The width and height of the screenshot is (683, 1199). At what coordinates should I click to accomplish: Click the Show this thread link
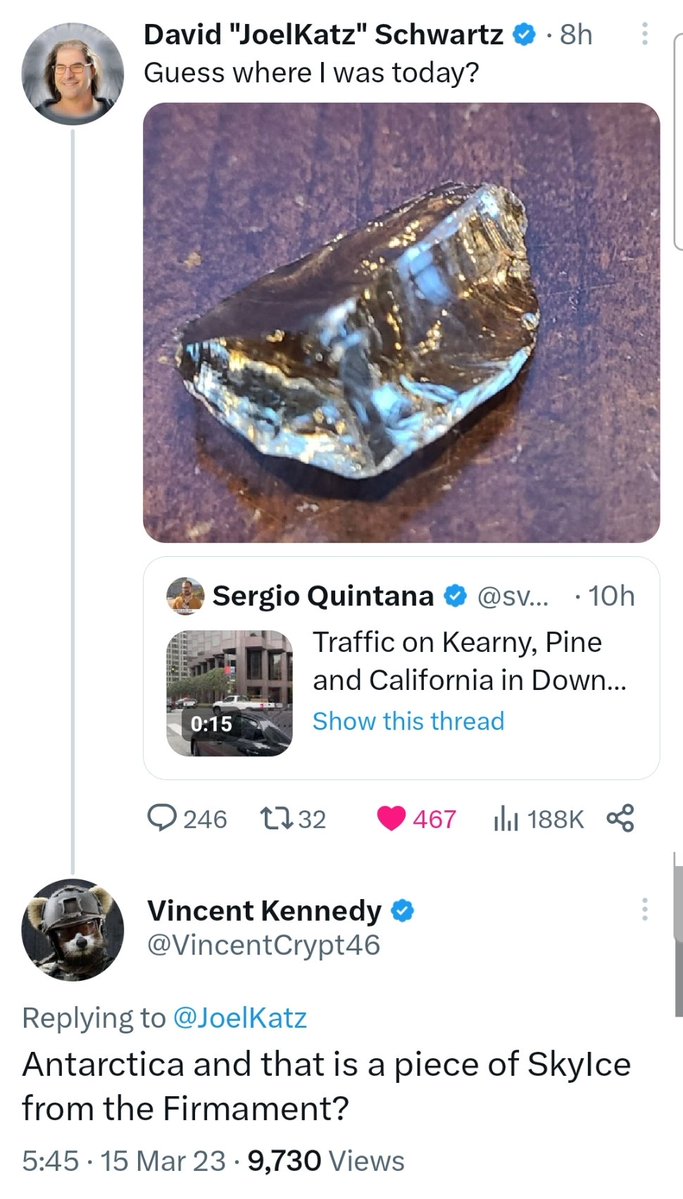coord(408,721)
